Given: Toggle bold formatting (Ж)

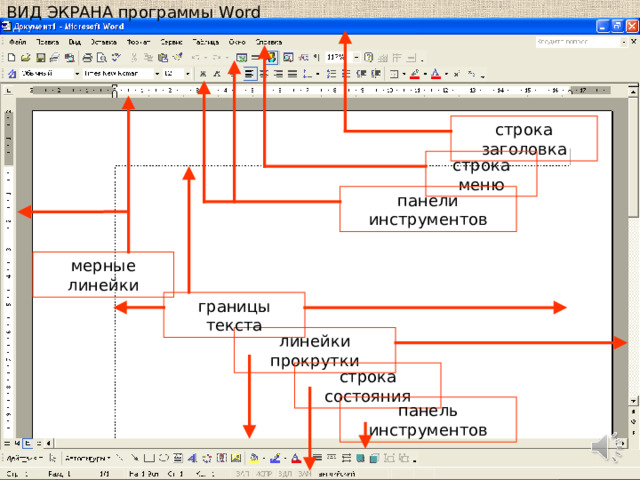Looking at the screenshot, I should click(203, 74).
